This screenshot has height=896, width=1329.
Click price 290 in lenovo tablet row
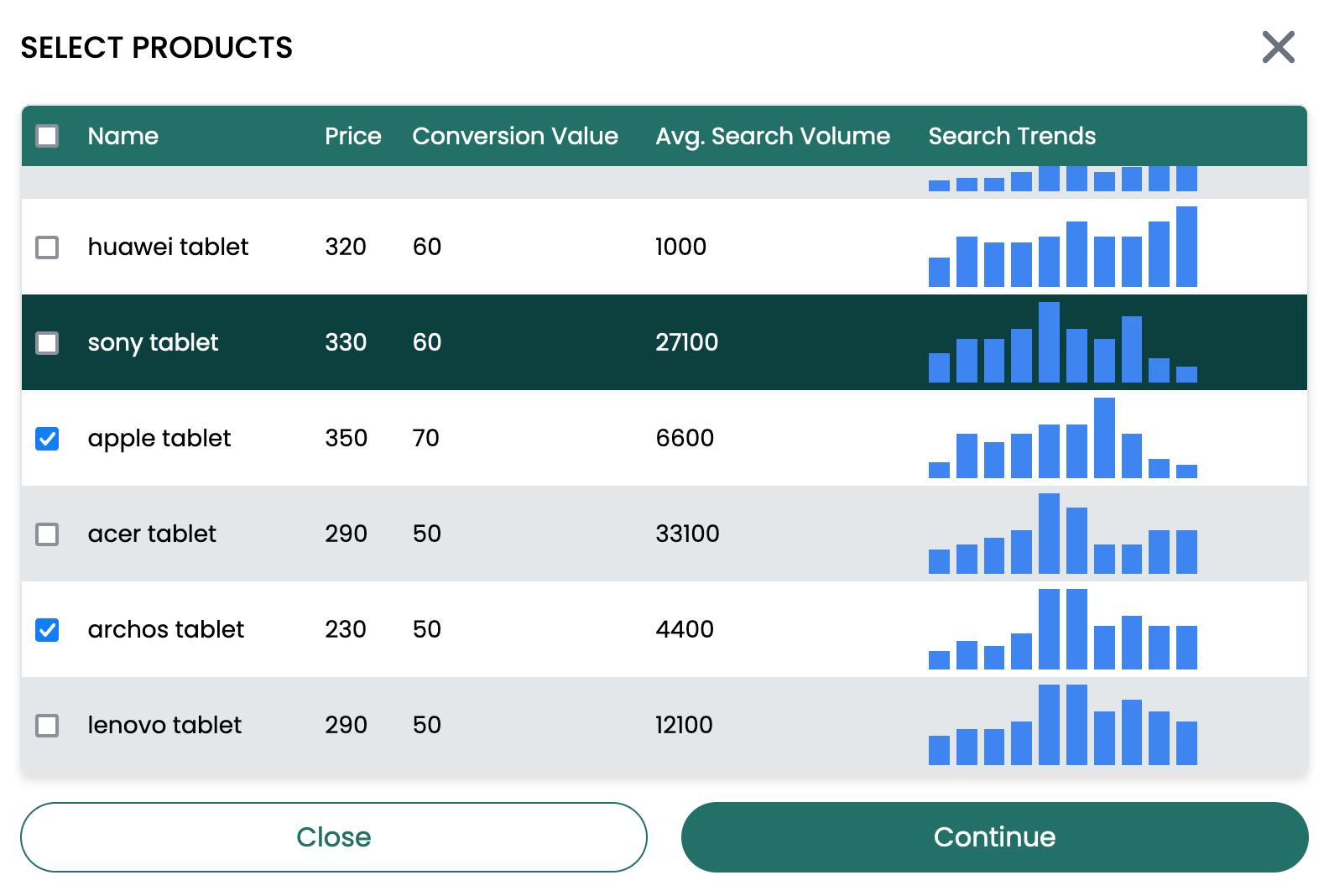[x=346, y=725]
